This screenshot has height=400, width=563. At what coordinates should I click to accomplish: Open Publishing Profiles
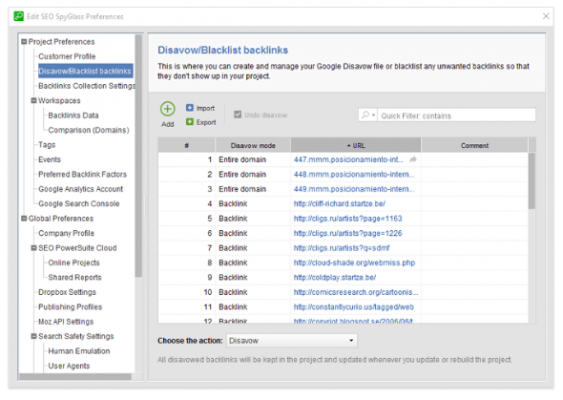tap(70, 307)
